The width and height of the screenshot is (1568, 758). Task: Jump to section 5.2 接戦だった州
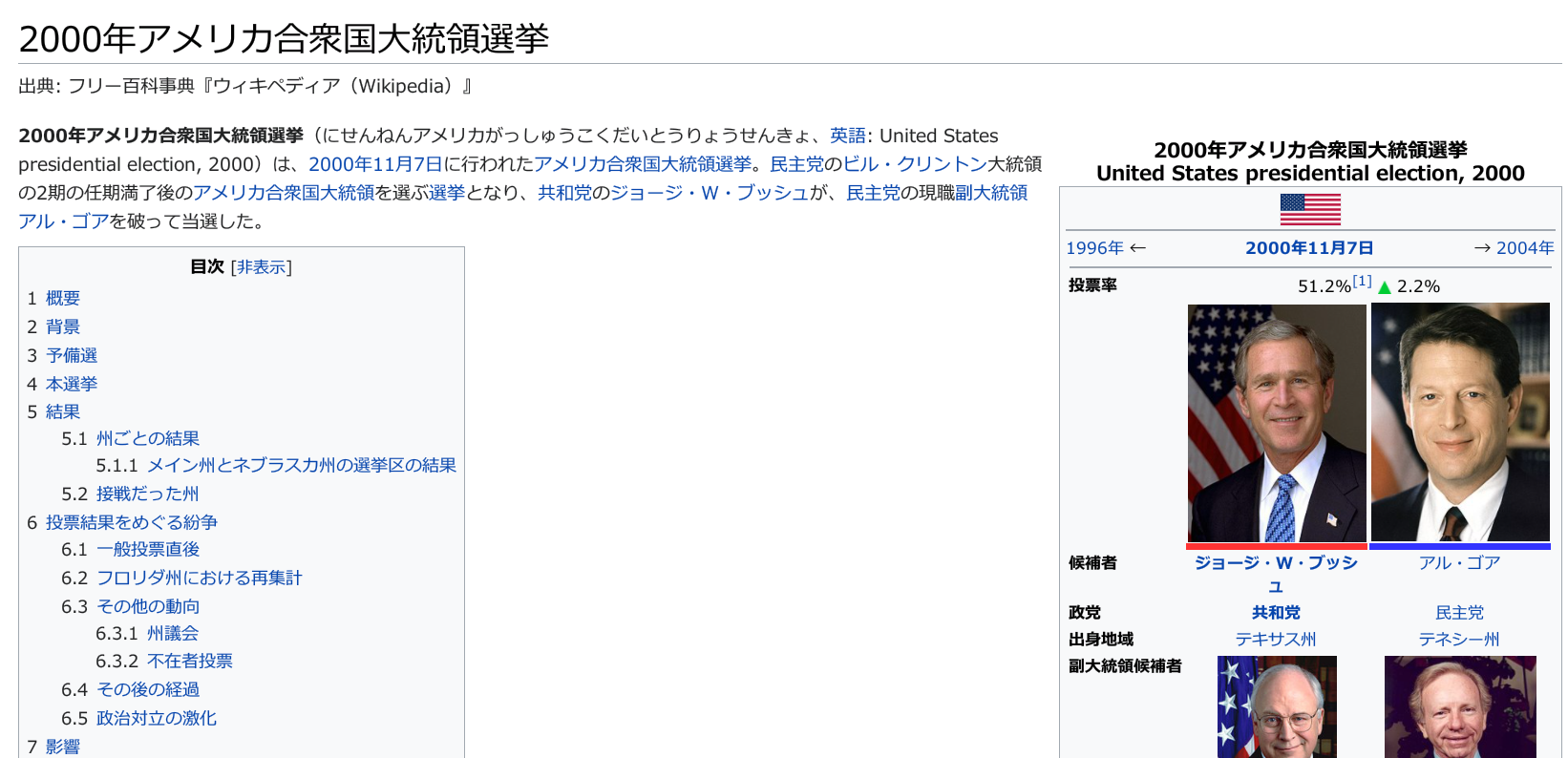[131, 495]
